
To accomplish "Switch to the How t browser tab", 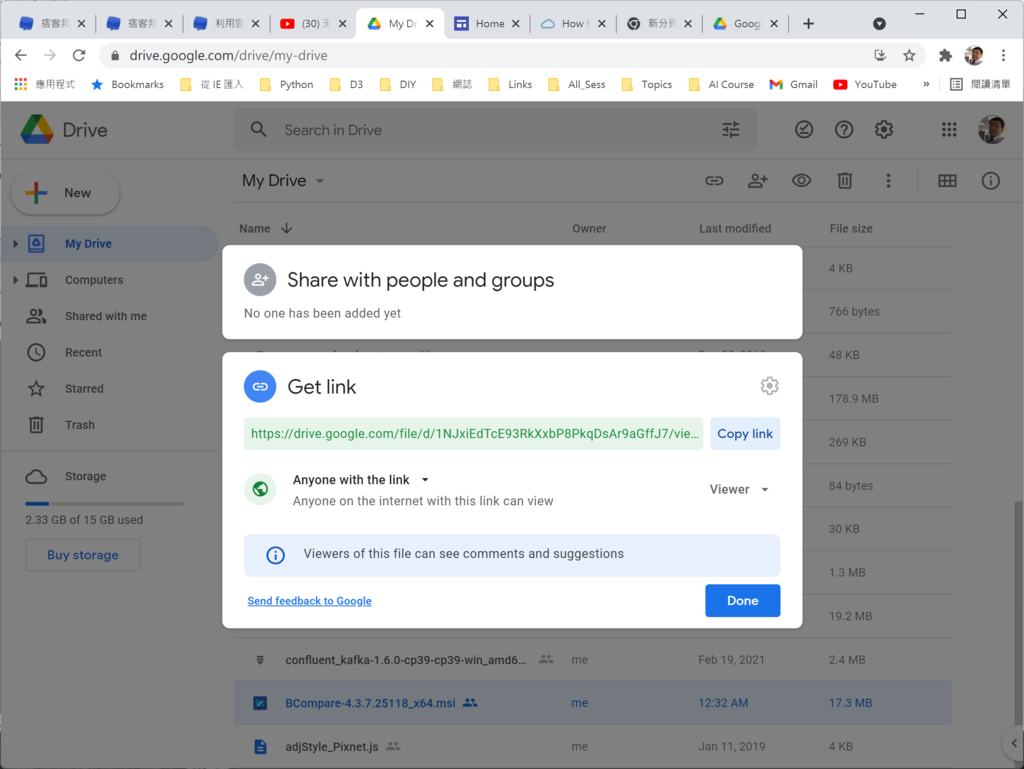I will [574, 24].
